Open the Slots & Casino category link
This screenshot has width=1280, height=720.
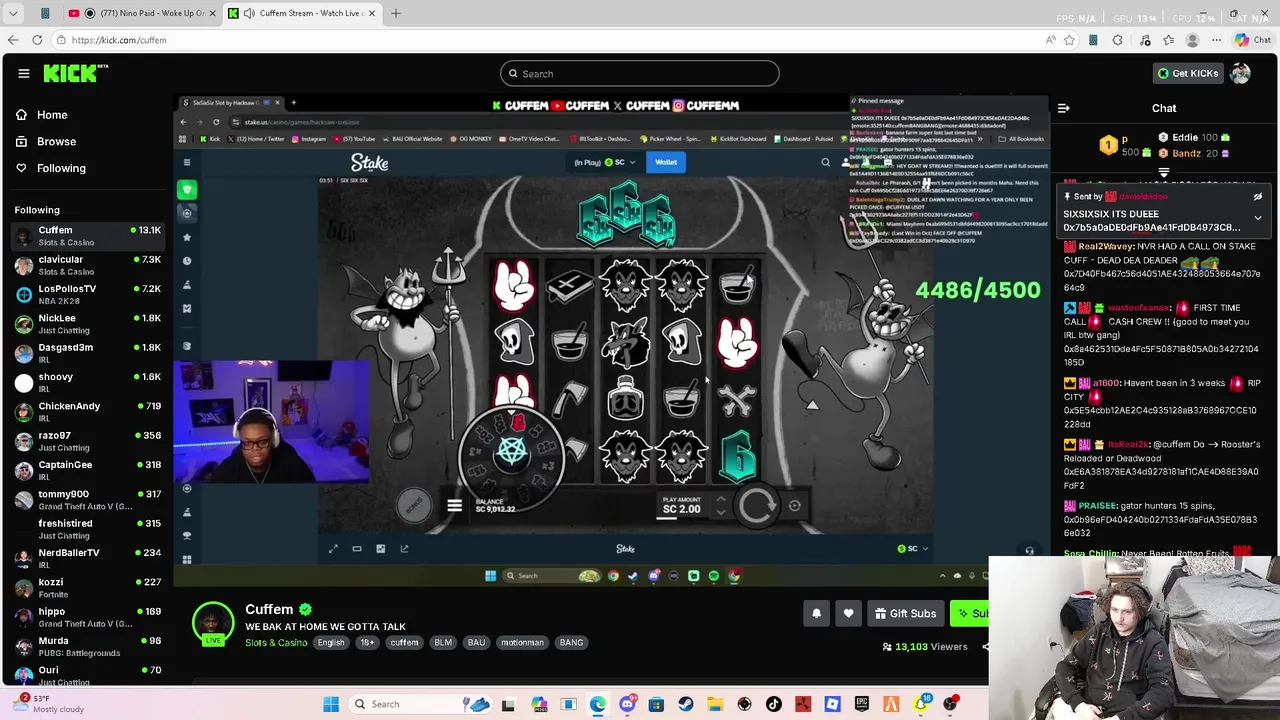(x=276, y=643)
